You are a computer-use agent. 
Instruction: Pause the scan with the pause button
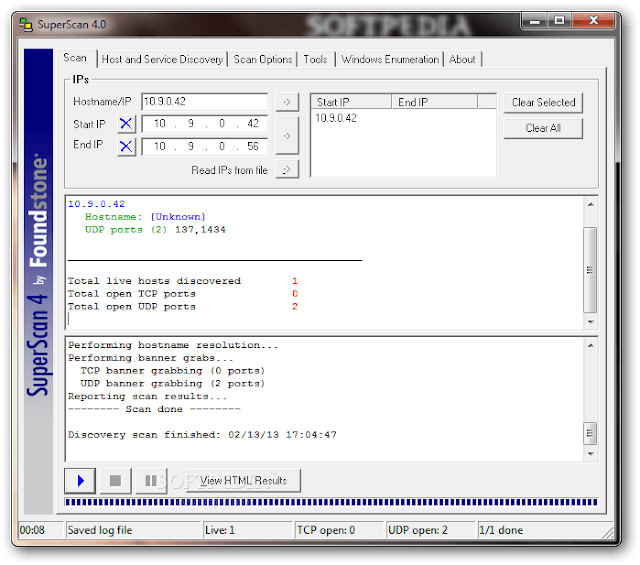151,480
